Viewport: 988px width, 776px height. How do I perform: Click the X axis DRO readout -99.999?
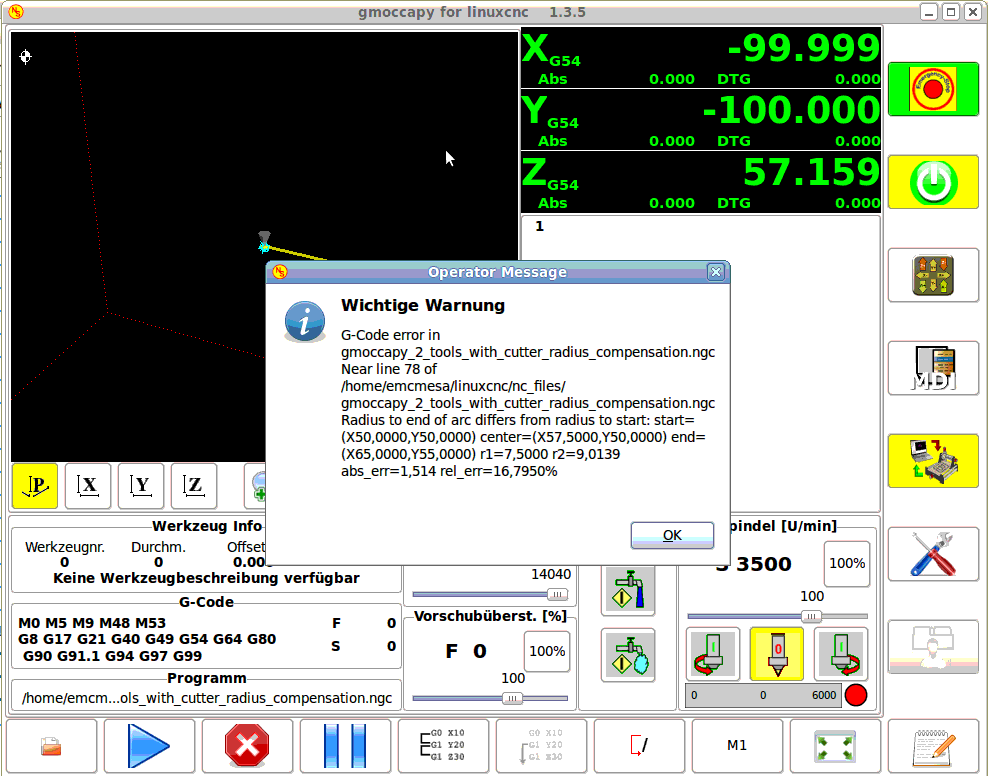[x=803, y=48]
